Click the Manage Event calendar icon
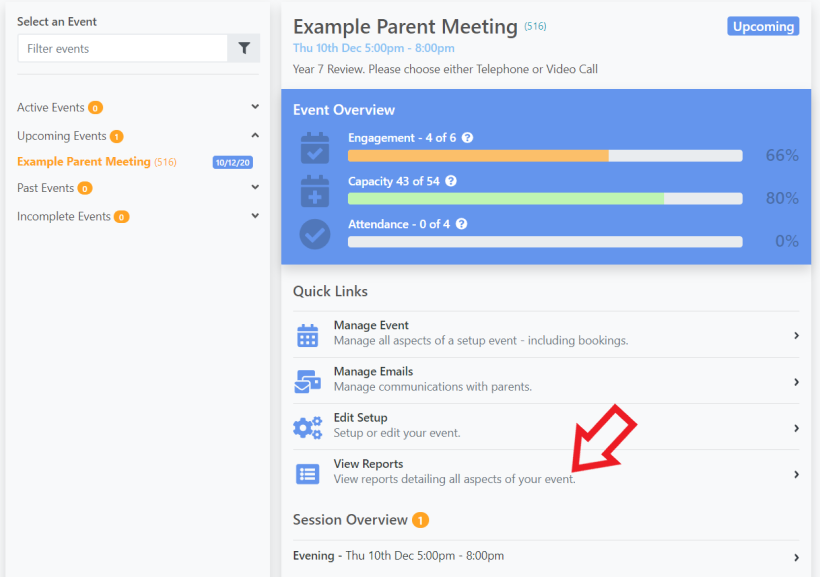The width and height of the screenshot is (820, 577). [308, 335]
